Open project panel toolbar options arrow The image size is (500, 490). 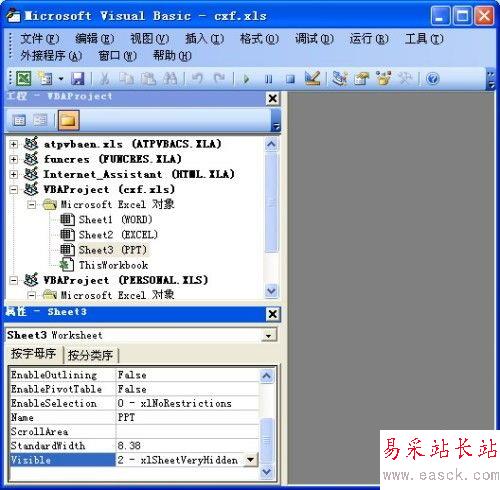coord(276,120)
